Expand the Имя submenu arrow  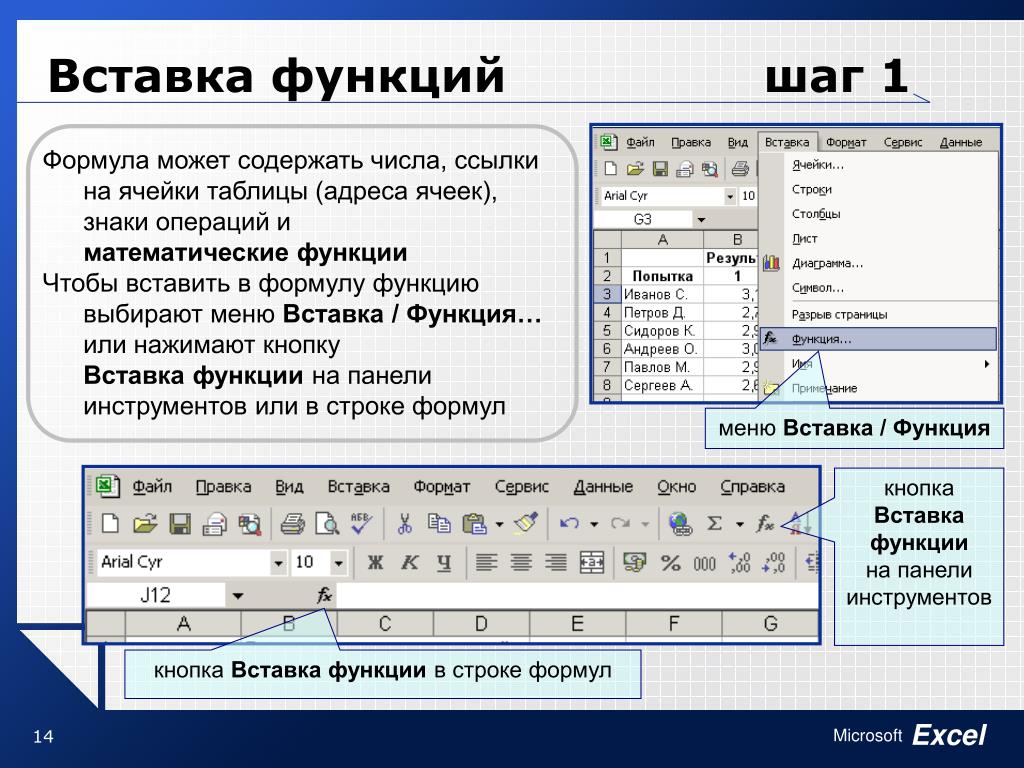(x=987, y=364)
